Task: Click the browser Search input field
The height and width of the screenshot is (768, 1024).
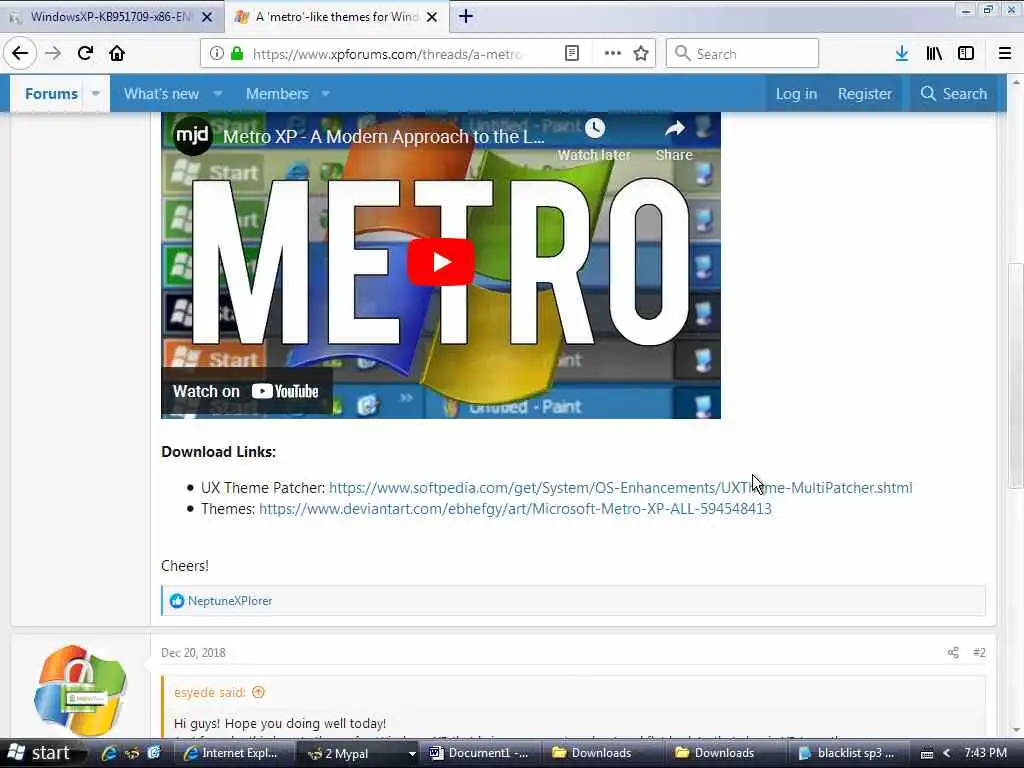Action: (x=742, y=54)
